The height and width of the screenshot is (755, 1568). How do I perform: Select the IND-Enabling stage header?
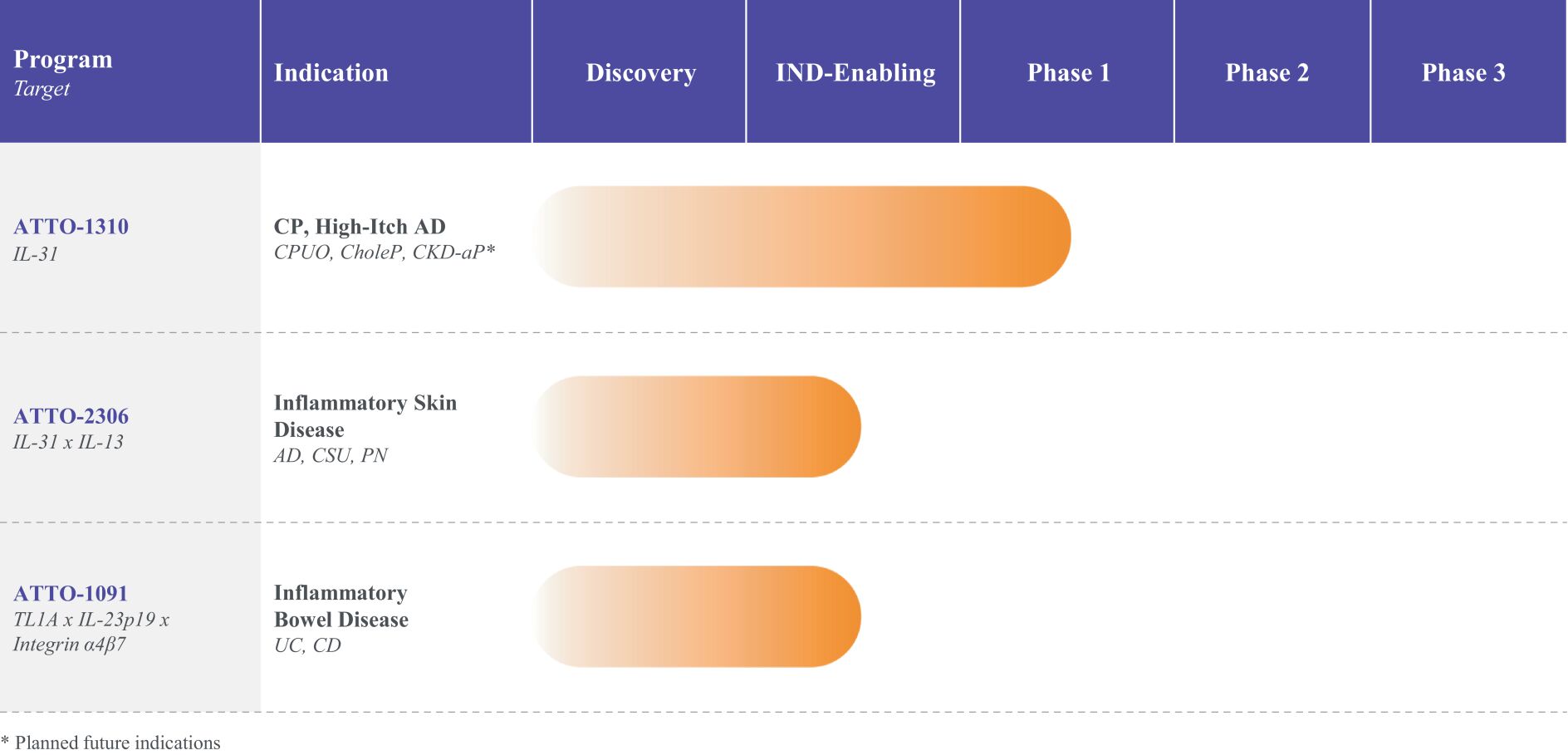click(x=853, y=71)
